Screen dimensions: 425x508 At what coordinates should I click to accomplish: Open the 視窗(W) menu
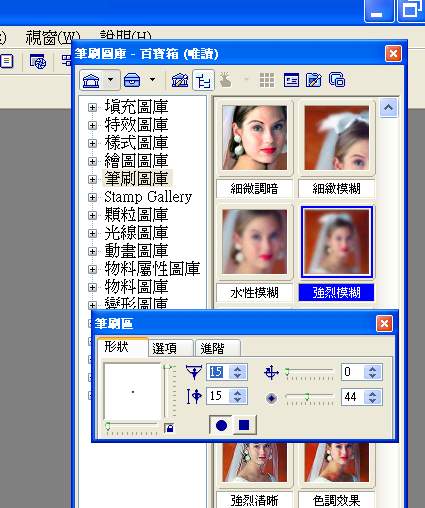pyautogui.click(x=53, y=37)
